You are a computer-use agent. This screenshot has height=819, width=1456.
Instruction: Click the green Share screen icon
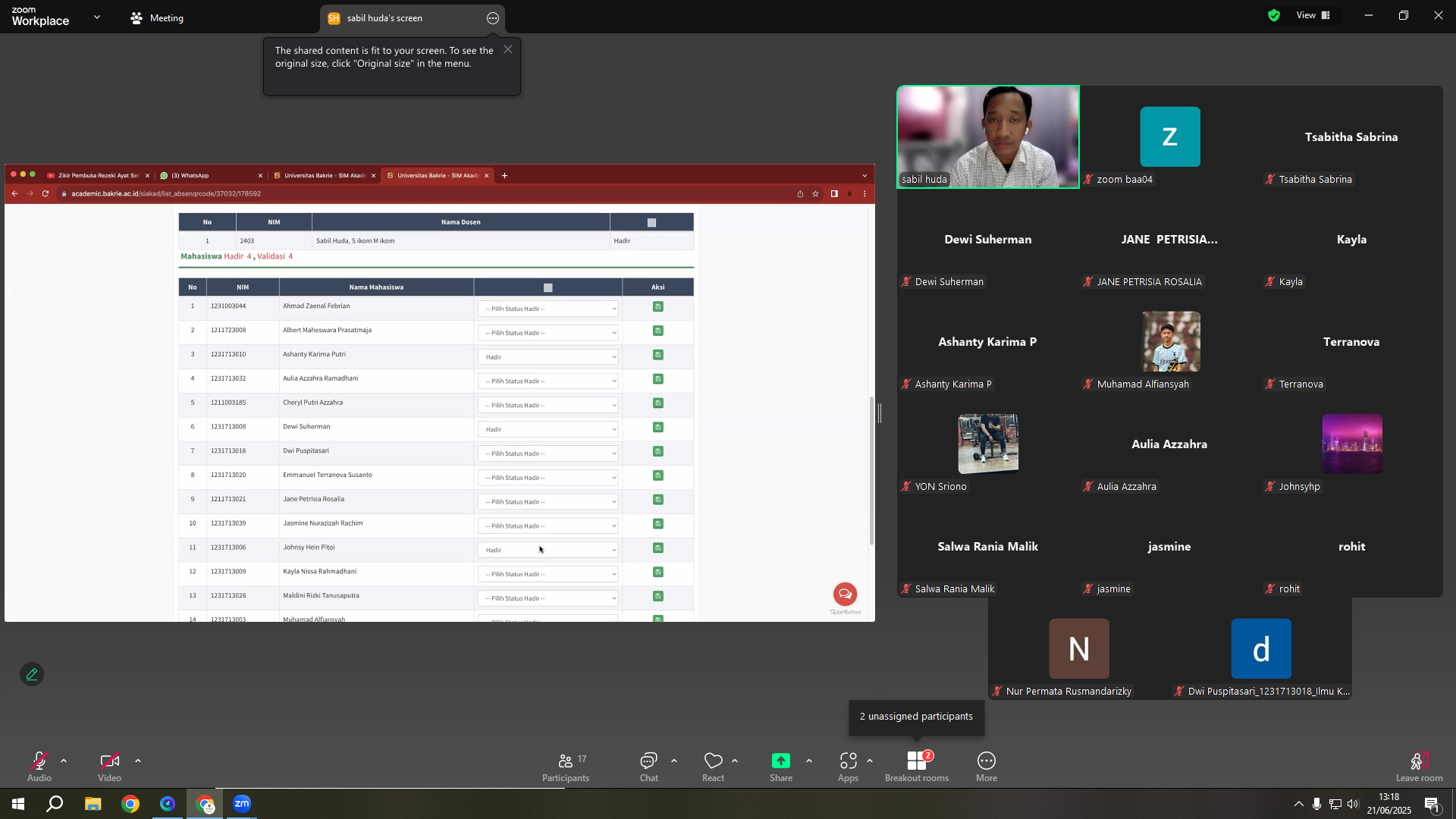pyautogui.click(x=781, y=761)
